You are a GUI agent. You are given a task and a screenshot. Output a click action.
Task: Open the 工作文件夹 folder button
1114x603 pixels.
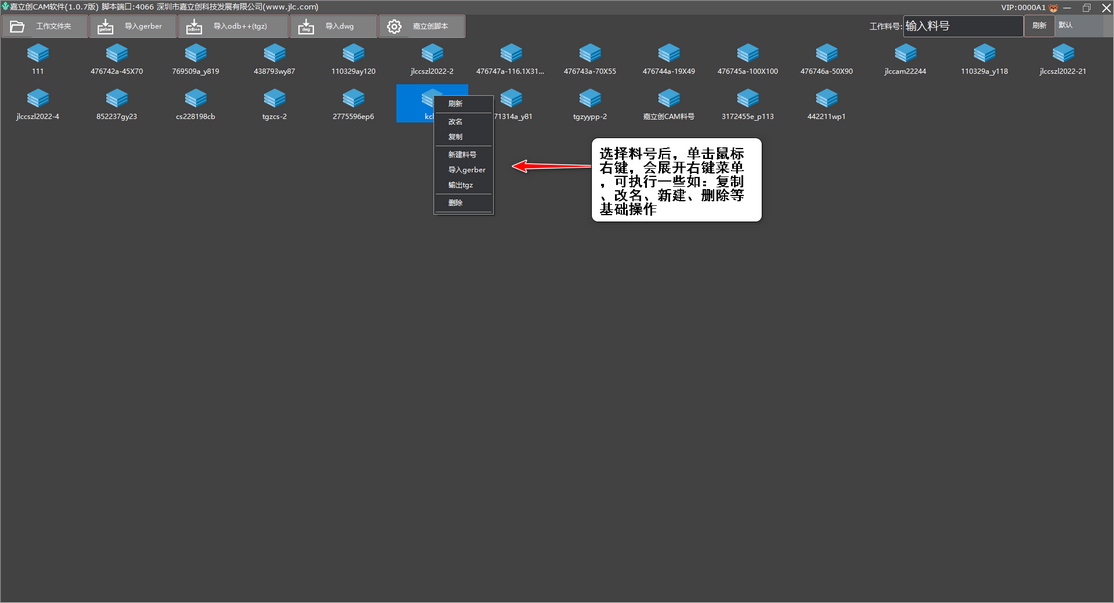45,26
